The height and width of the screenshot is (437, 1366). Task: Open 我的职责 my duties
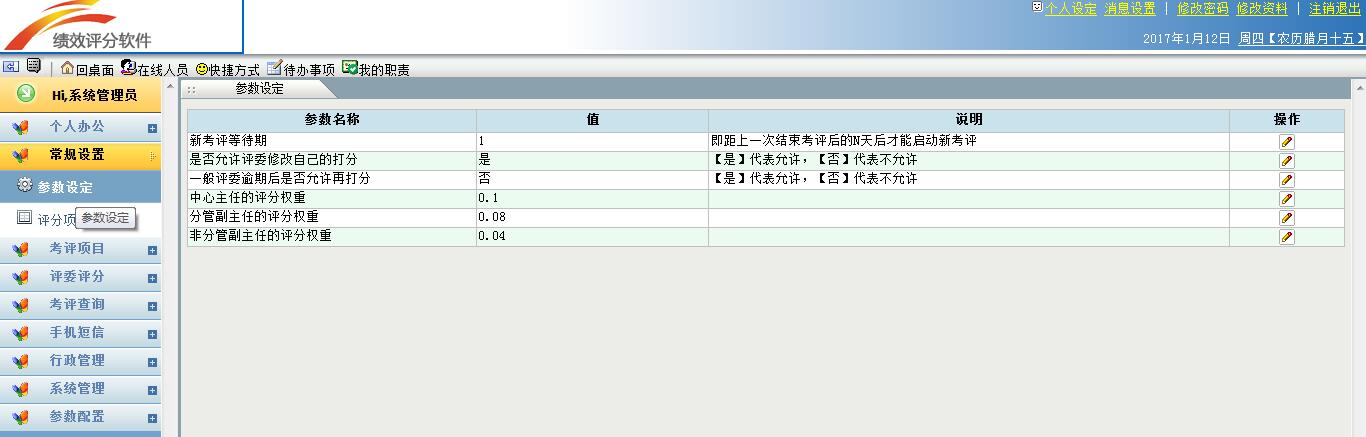[375, 69]
